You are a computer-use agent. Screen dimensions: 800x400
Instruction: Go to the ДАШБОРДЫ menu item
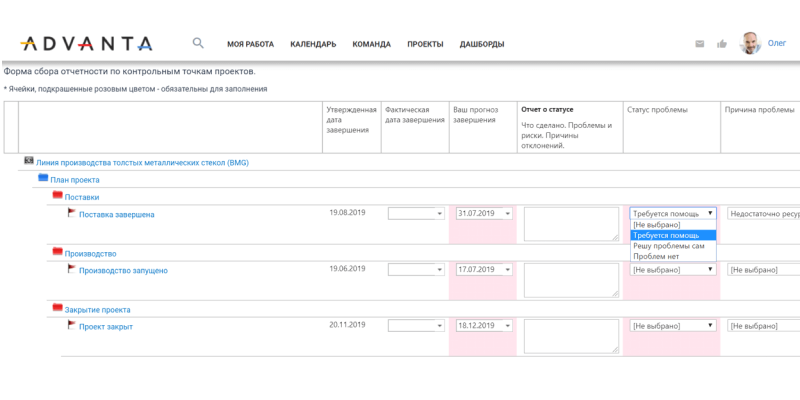(481, 44)
